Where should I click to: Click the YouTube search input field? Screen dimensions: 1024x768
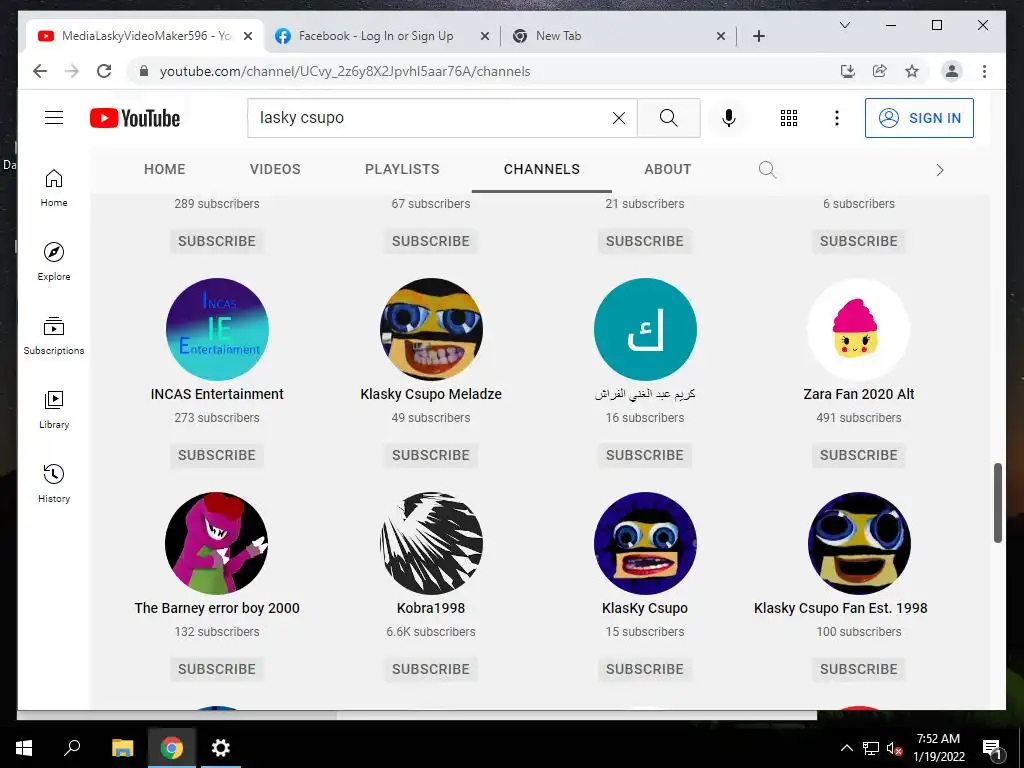pyautogui.click(x=431, y=118)
